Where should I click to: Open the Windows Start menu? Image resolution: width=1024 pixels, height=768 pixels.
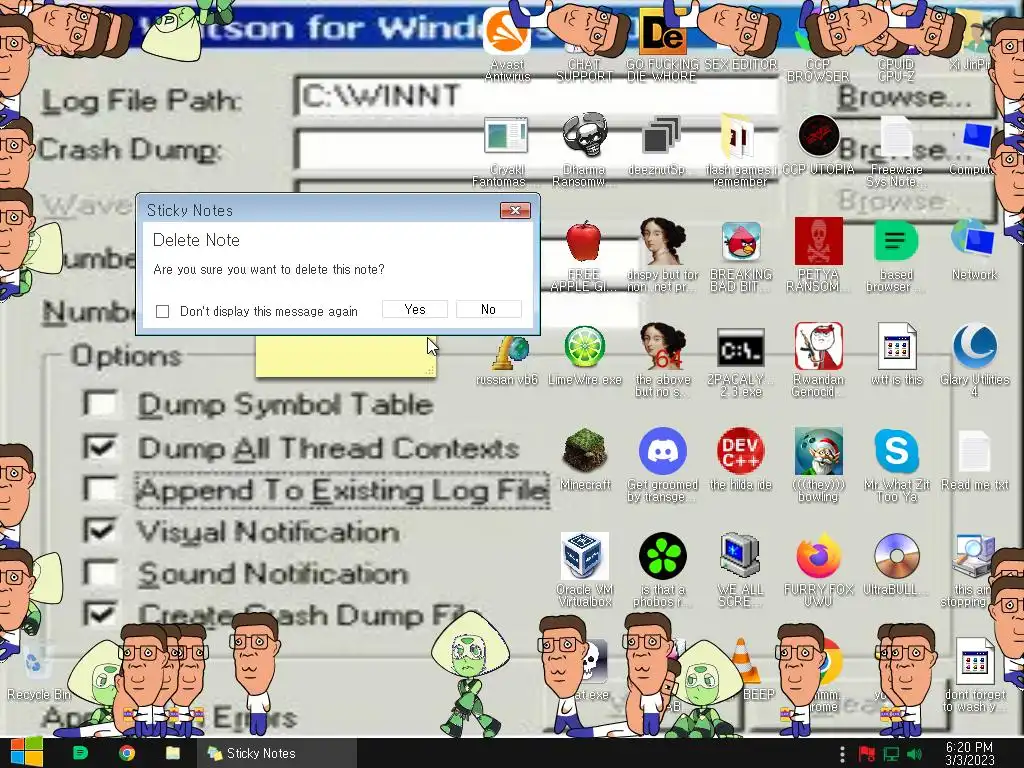click(x=26, y=753)
